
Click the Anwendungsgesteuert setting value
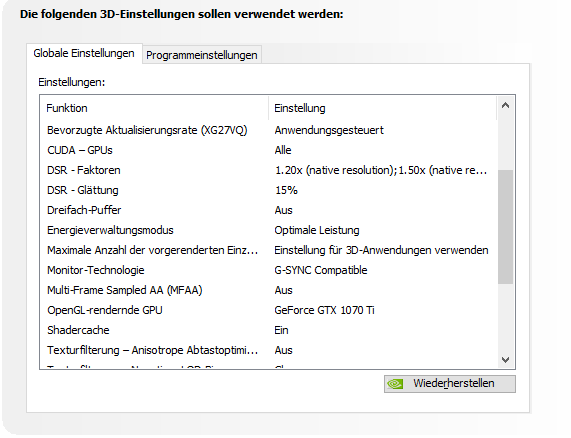[x=329, y=130]
